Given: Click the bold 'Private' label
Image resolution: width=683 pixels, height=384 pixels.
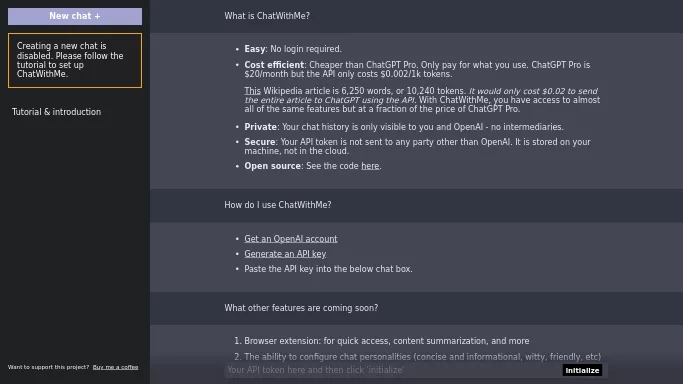Looking at the screenshot, I should 260,127.
